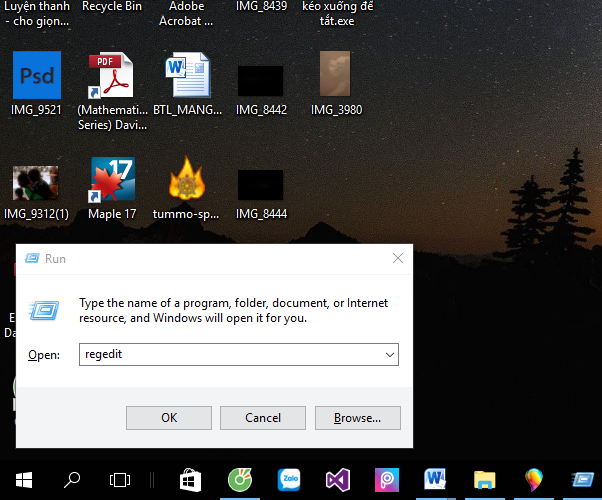Switch to Word on taskbar
Image resolution: width=602 pixels, height=500 pixels.
(x=435, y=479)
